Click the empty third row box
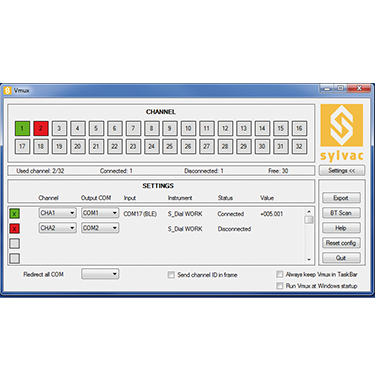375x375 pixels. point(14,244)
